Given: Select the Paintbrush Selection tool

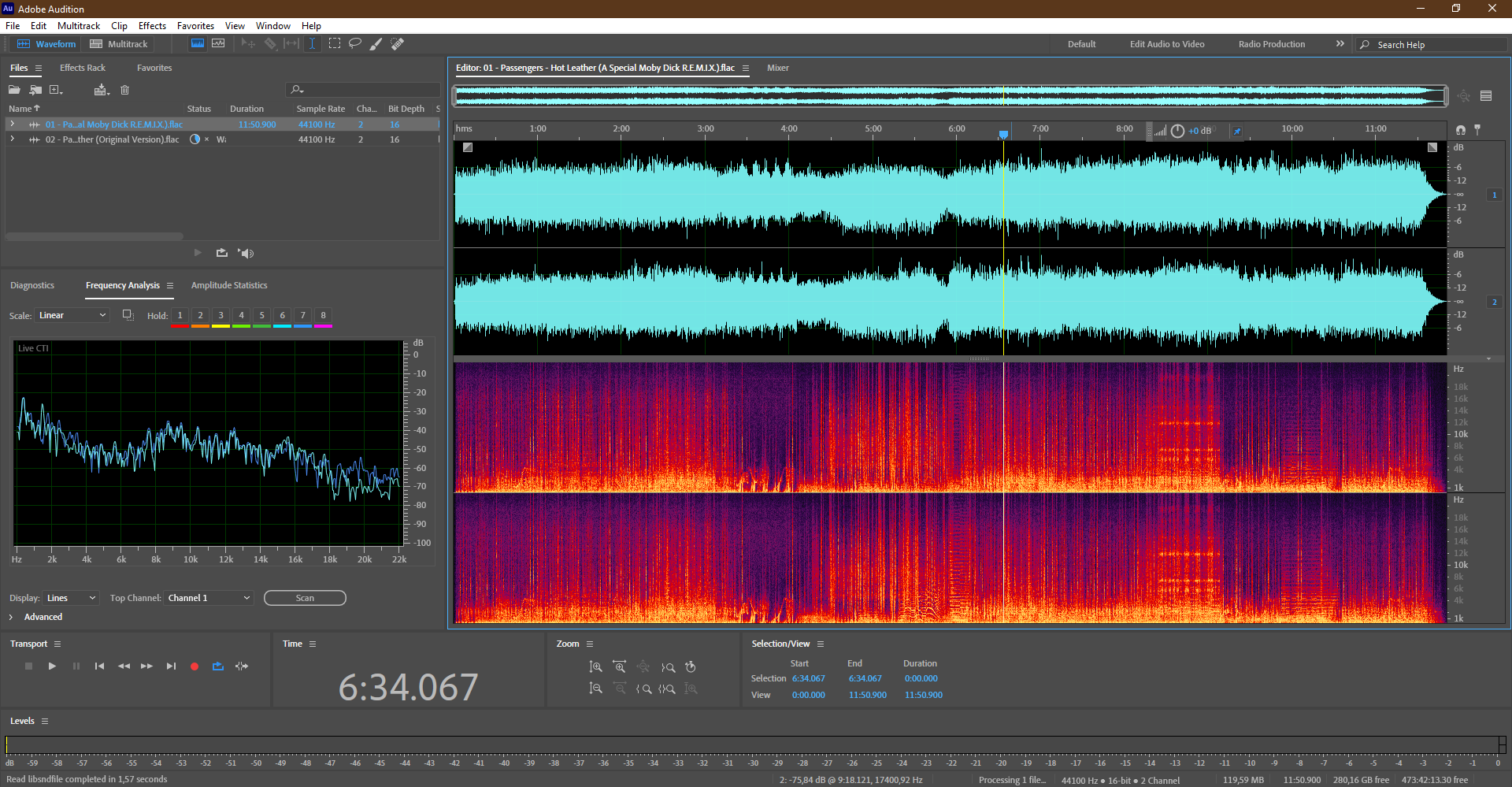Looking at the screenshot, I should (x=376, y=44).
